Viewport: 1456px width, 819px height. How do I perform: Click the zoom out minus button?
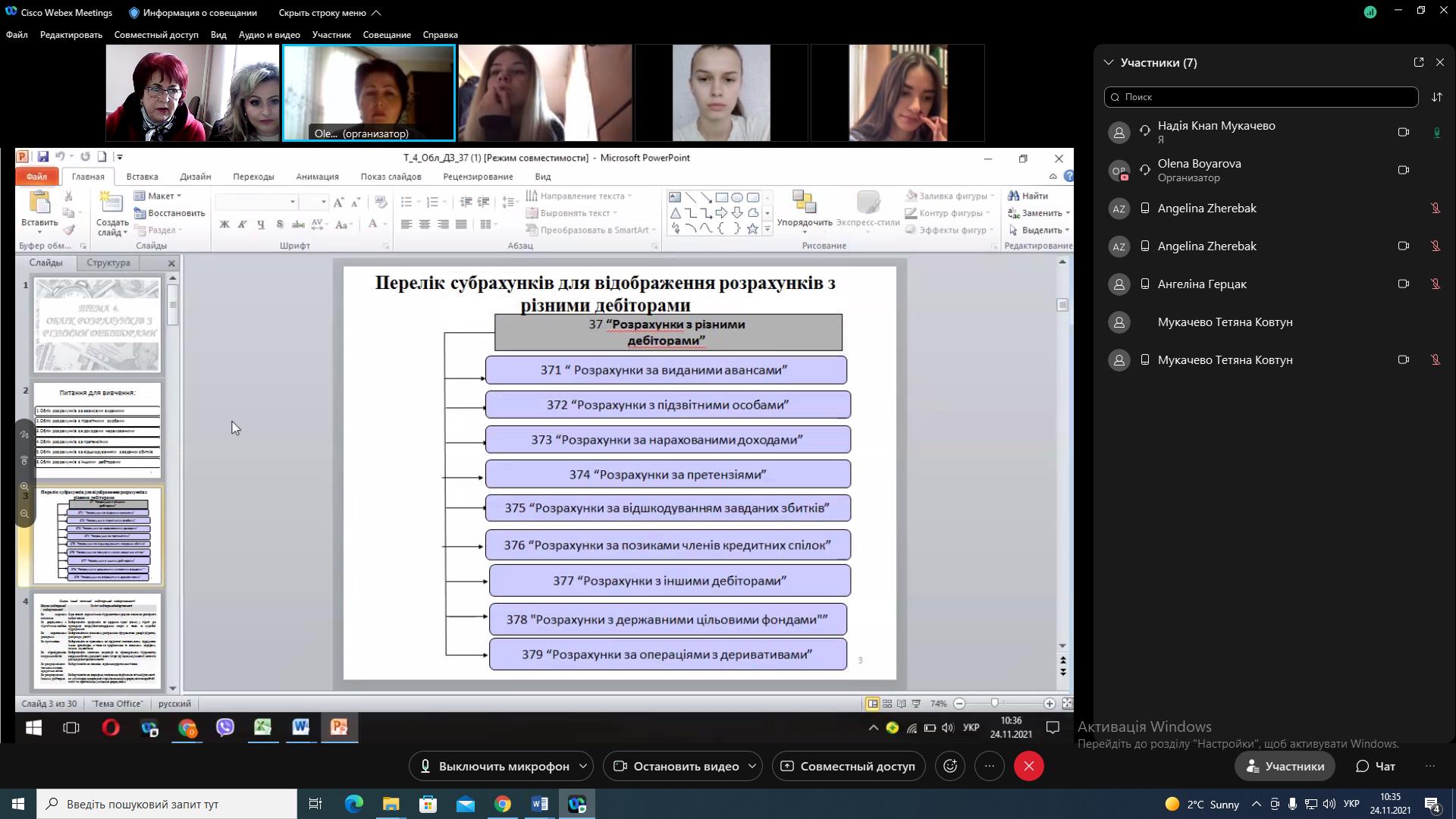click(x=959, y=704)
